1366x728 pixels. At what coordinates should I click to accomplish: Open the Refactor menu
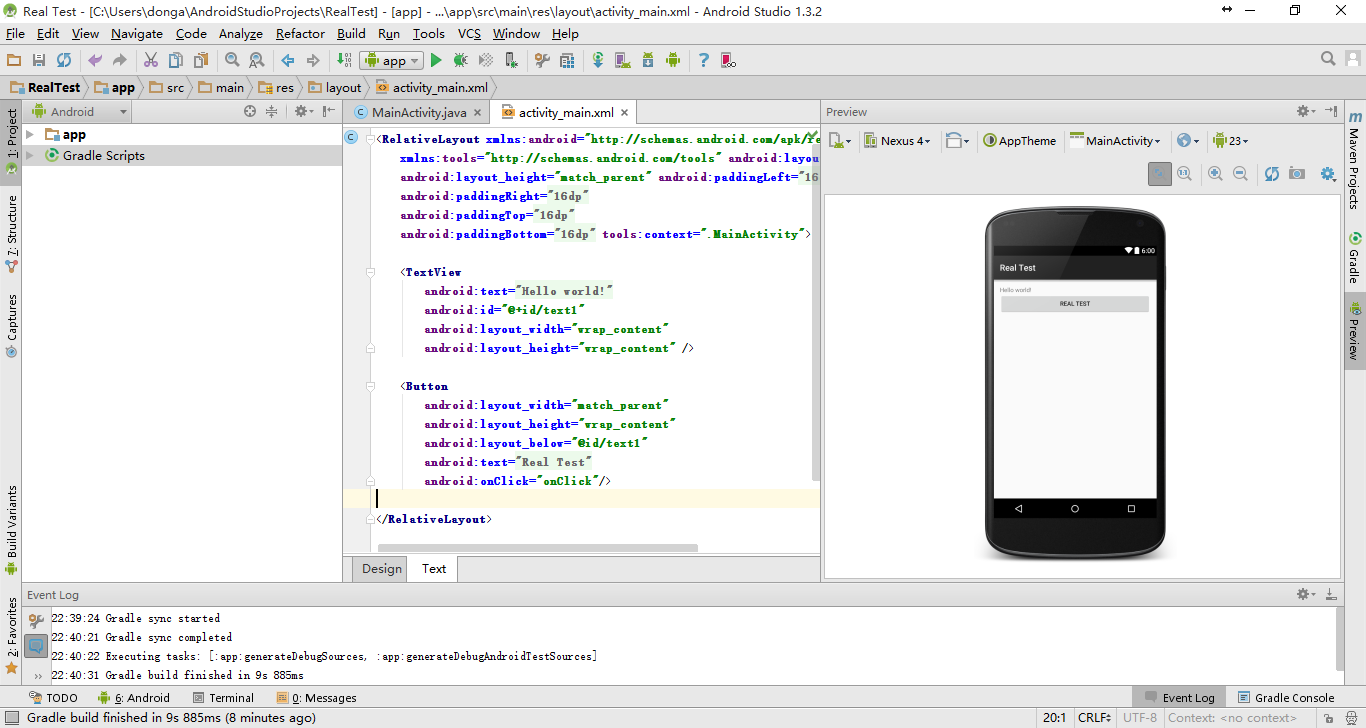pyautogui.click(x=300, y=34)
